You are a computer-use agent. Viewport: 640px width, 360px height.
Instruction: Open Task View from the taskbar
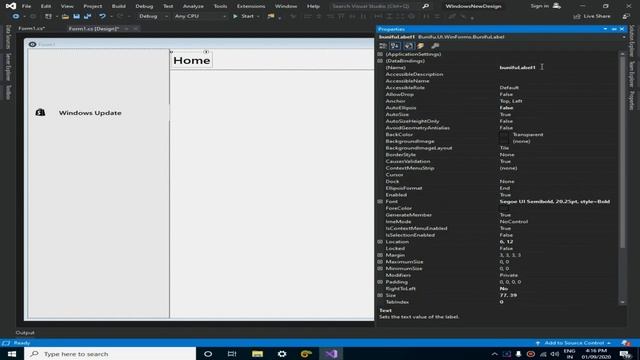232,353
